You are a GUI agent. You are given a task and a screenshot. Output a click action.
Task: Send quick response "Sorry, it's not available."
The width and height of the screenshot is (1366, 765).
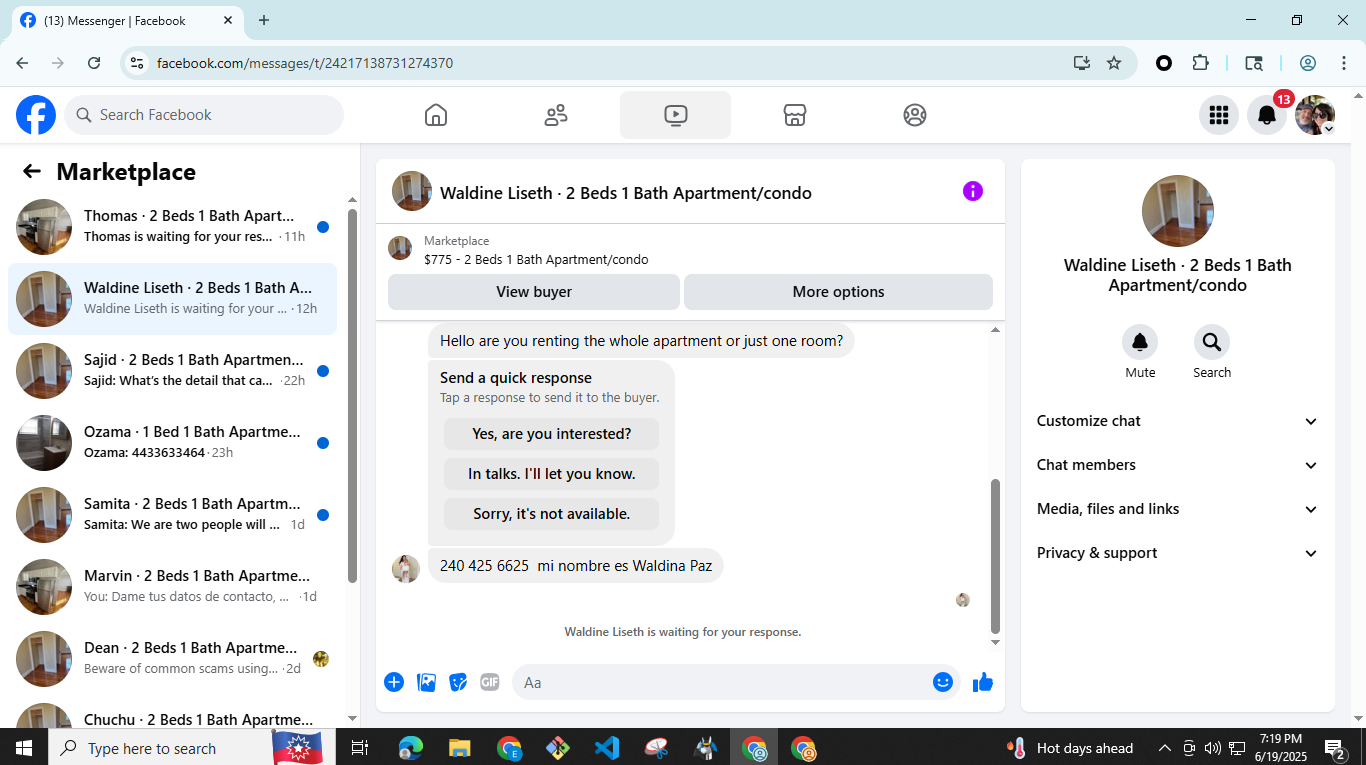click(x=551, y=514)
